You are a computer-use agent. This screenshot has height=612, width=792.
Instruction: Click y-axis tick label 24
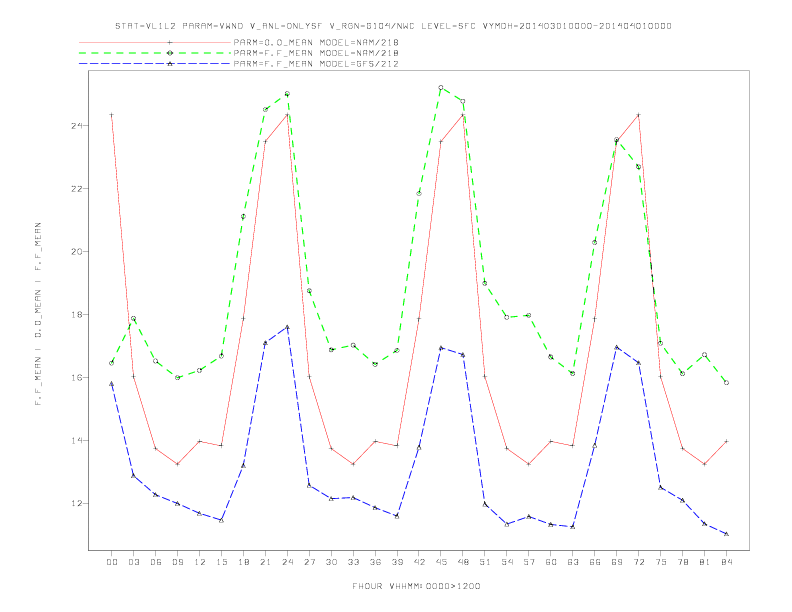77,125
